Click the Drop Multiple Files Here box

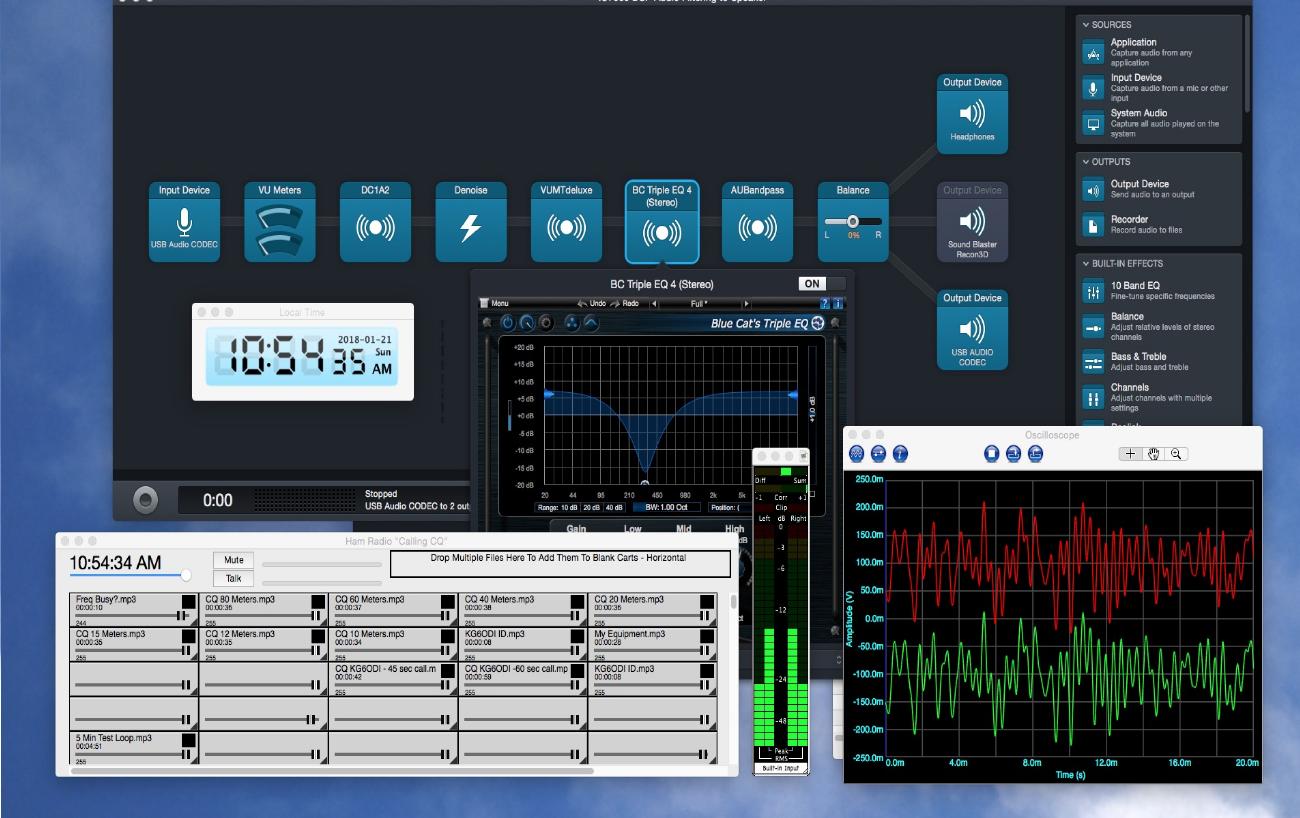[558, 564]
